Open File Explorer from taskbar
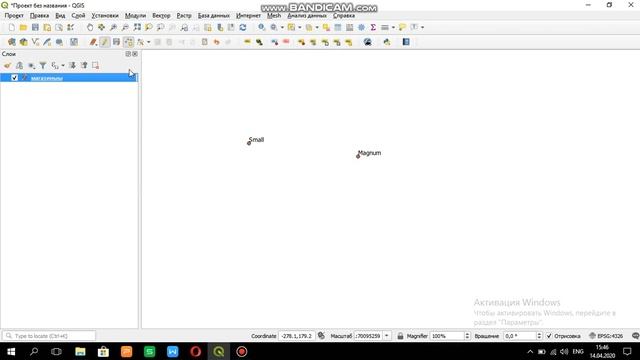 click(80, 351)
